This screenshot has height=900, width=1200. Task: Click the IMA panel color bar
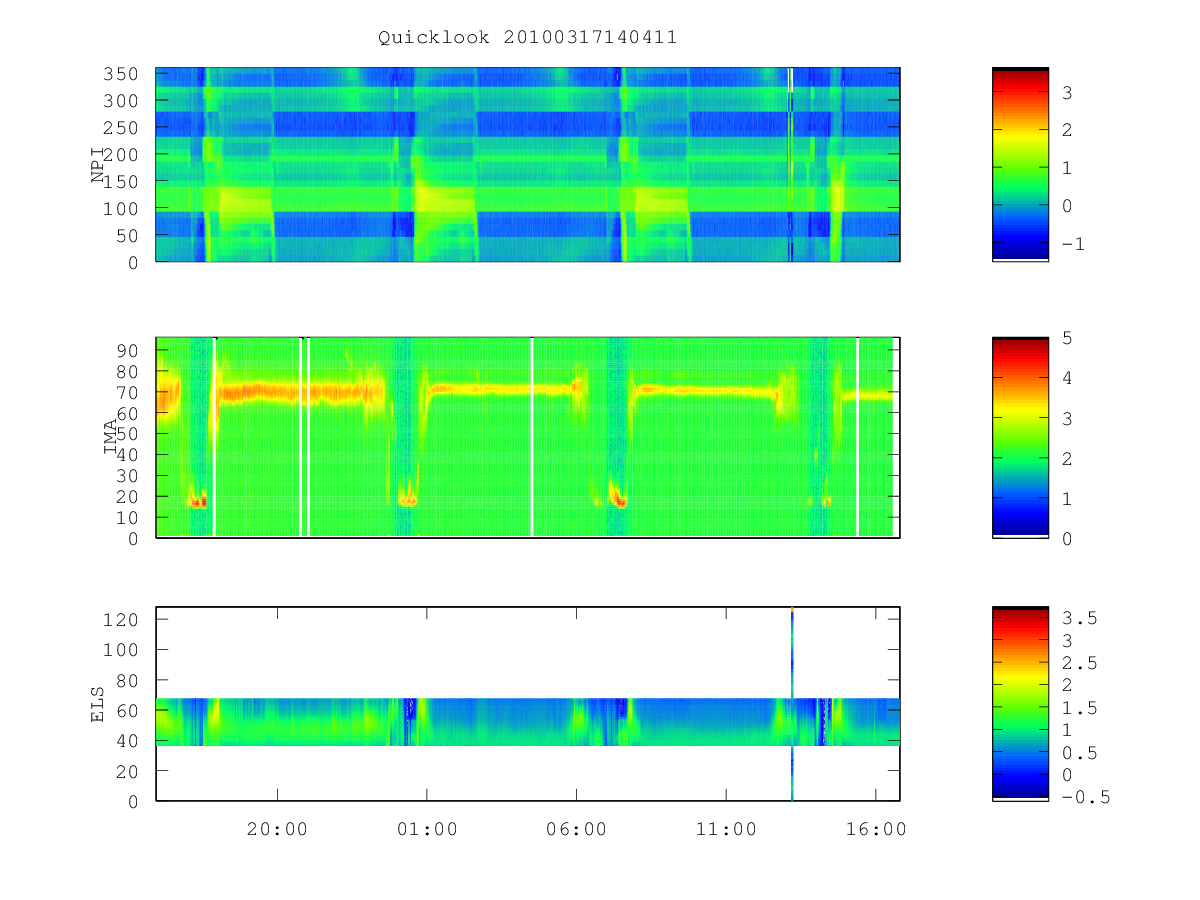click(1020, 437)
